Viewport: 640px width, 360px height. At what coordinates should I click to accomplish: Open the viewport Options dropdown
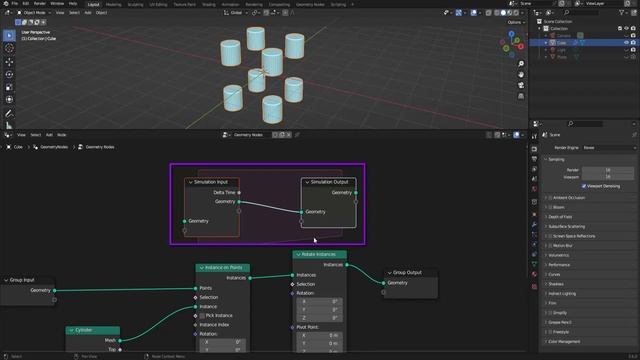516,22
